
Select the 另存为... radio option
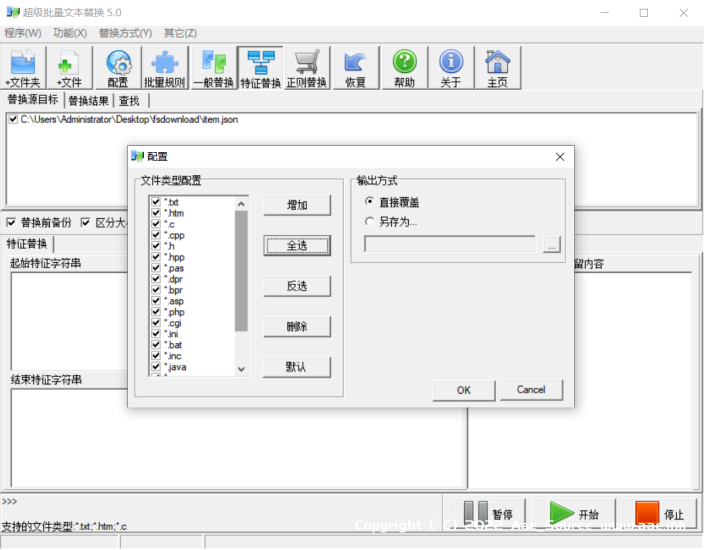click(x=369, y=221)
